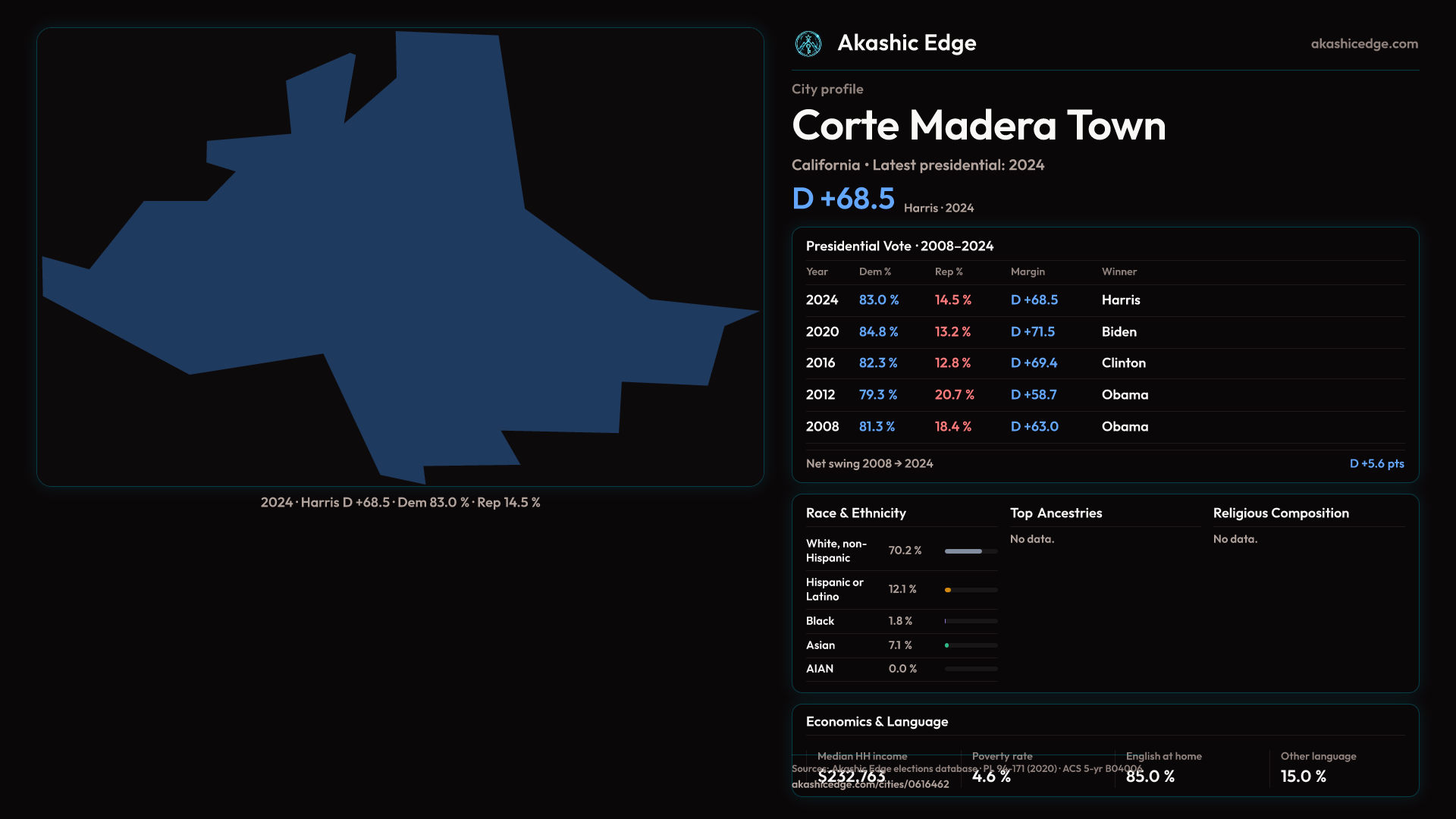This screenshot has height=819, width=1456.
Task: Click the Other language 15.0 % stat
Action: 1303,777
